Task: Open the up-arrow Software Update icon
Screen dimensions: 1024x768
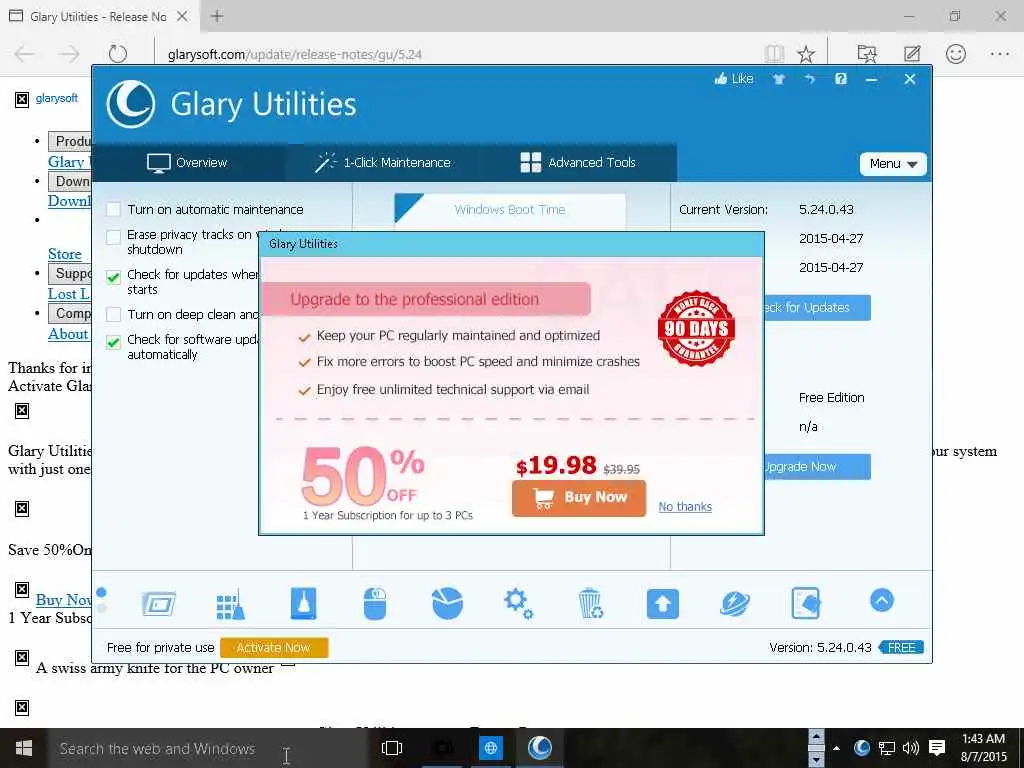Action: pyautogui.click(x=662, y=603)
